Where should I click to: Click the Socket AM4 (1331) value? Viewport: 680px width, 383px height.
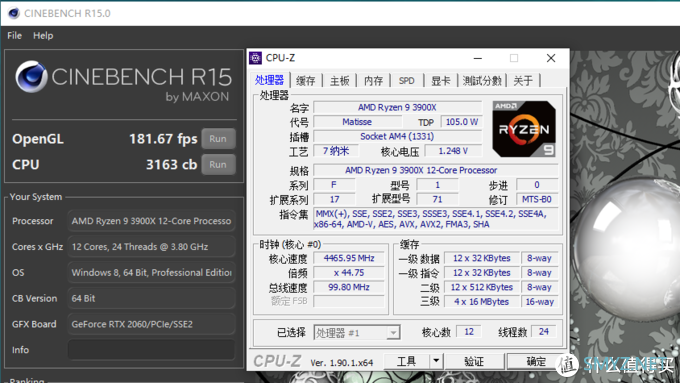397,136
